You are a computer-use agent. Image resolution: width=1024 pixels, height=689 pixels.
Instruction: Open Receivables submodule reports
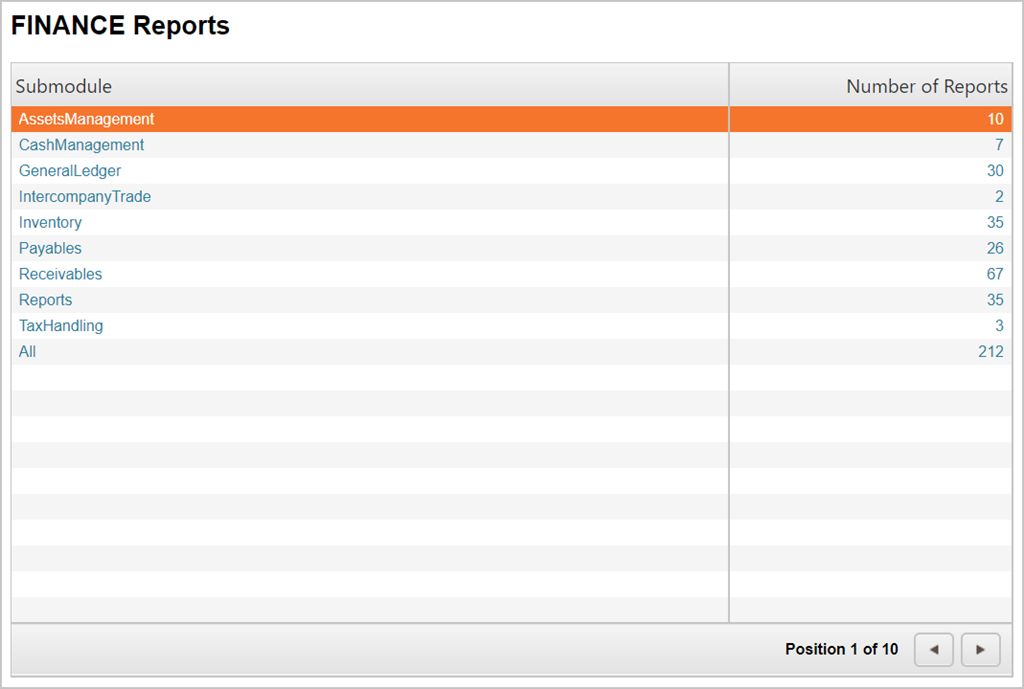(x=60, y=275)
